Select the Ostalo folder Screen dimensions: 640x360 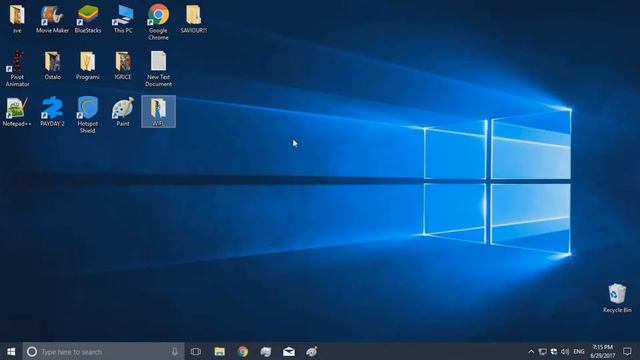click(x=52, y=65)
